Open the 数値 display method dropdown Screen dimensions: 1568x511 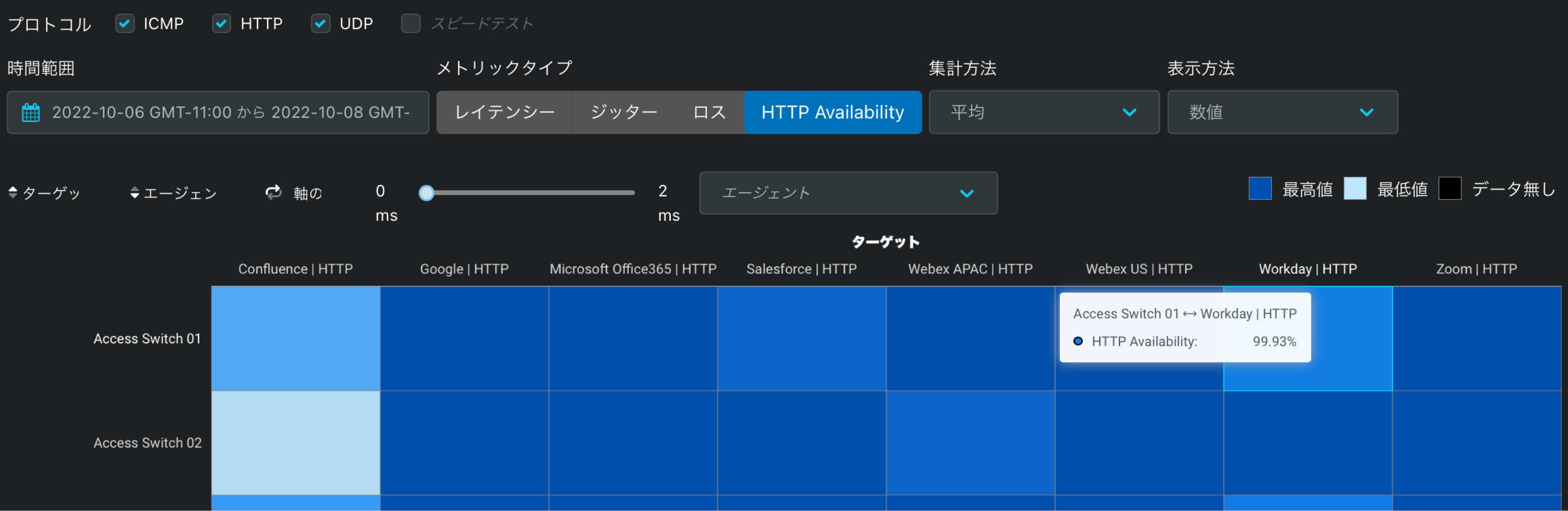(x=1283, y=113)
